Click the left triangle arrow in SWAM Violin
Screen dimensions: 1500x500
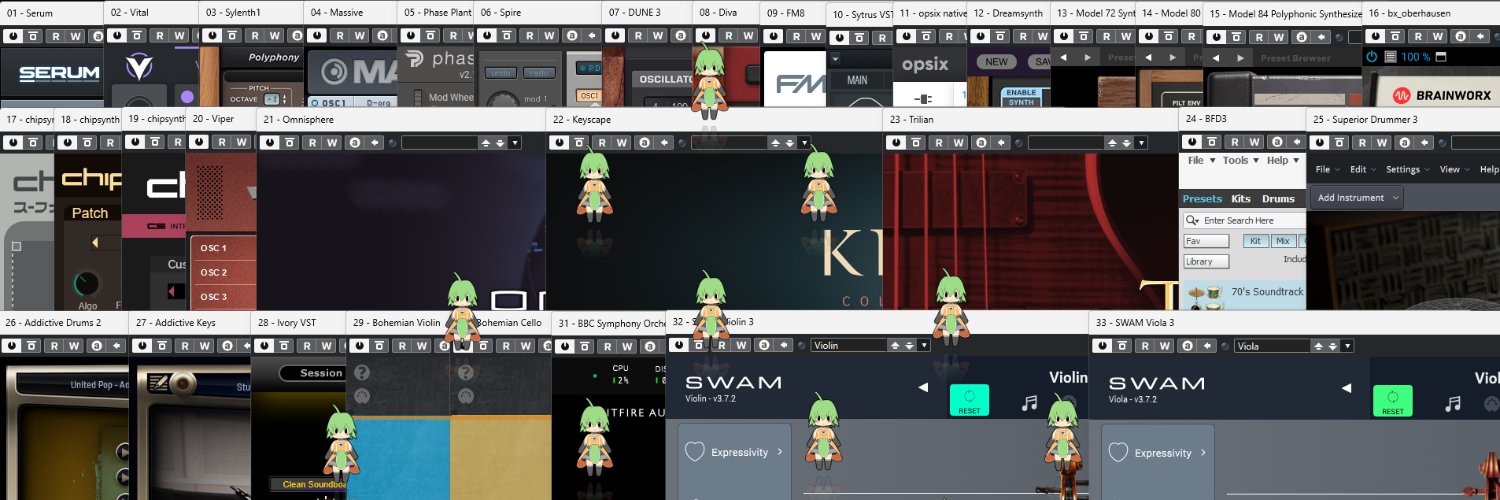[x=923, y=387]
